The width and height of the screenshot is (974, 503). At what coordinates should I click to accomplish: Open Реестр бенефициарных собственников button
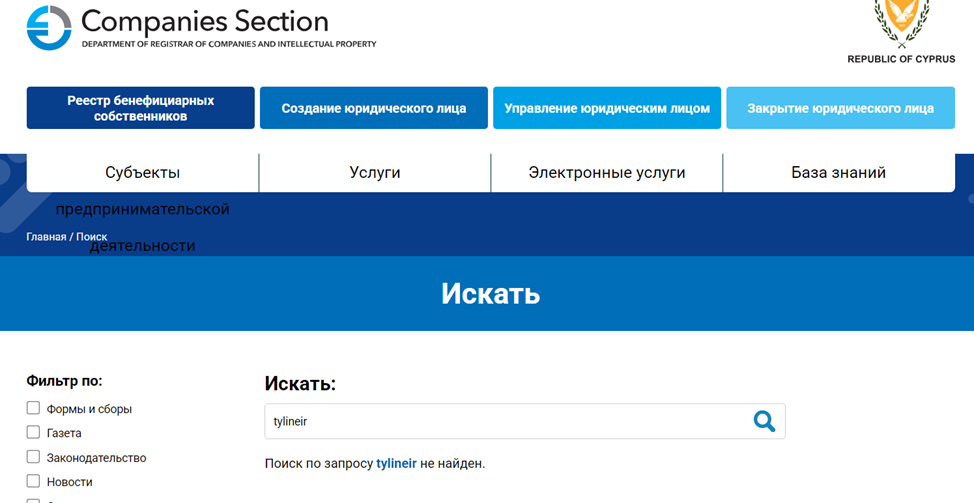141,108
